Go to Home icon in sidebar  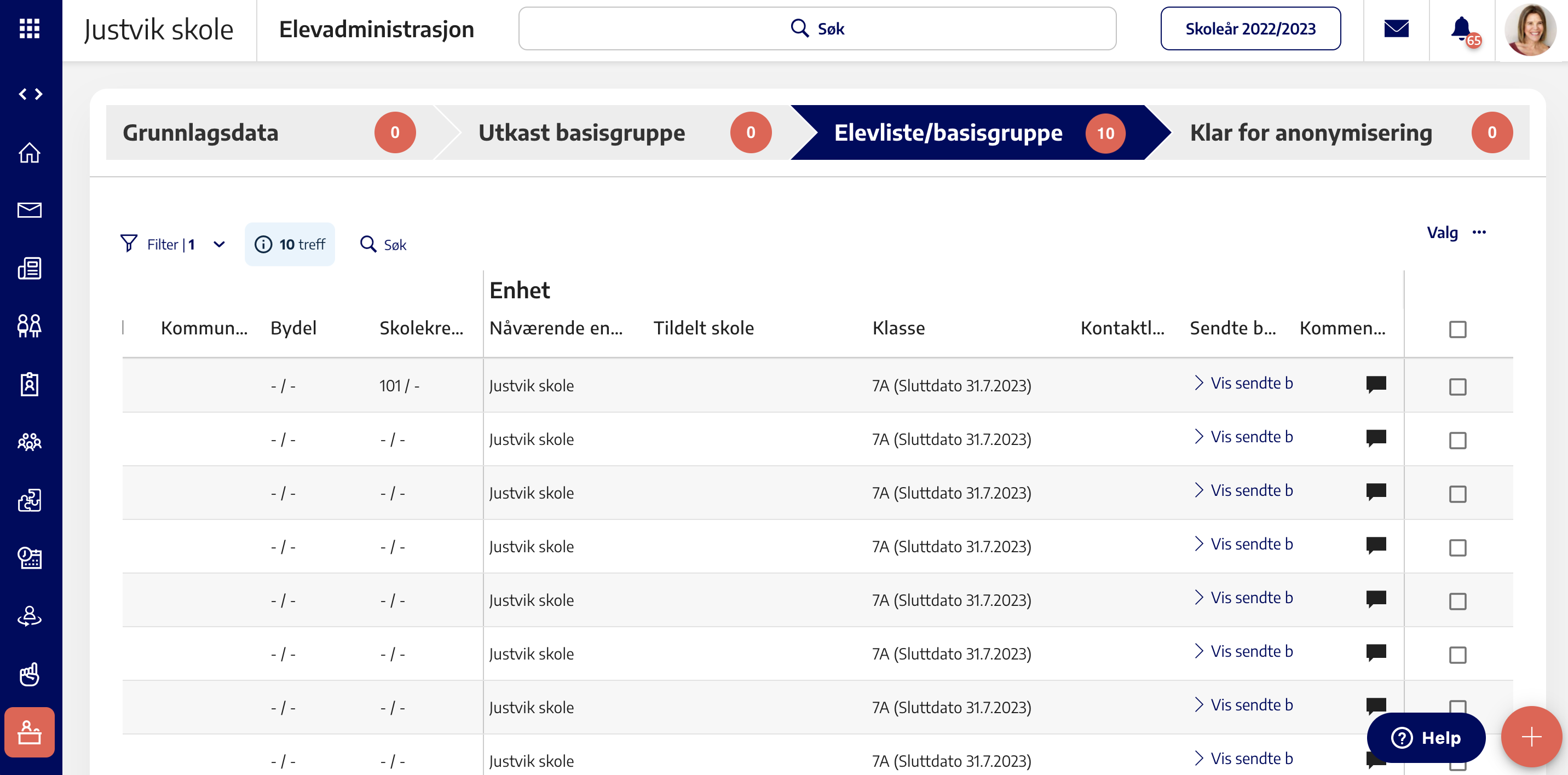click(x=29, y=152)
